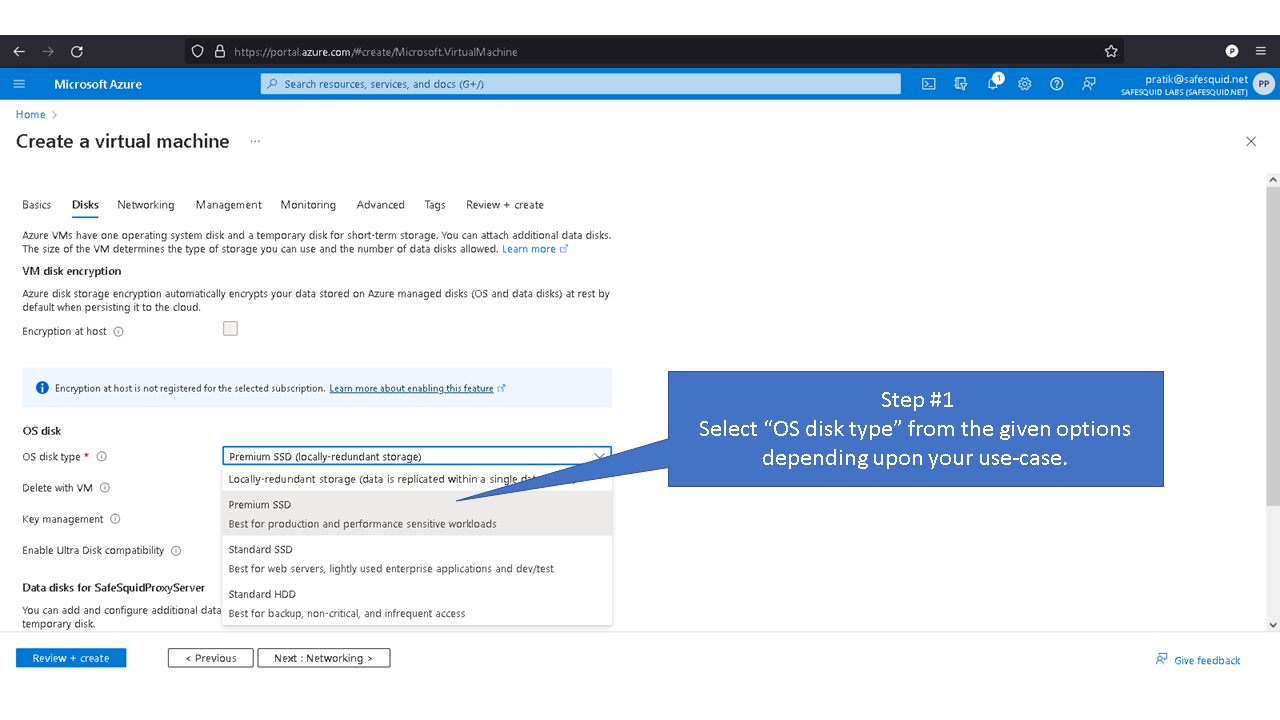This screenshot has width=1280, height=720.
Task: Click the Locally-redundant storage group header
Action: pos(417,479)
